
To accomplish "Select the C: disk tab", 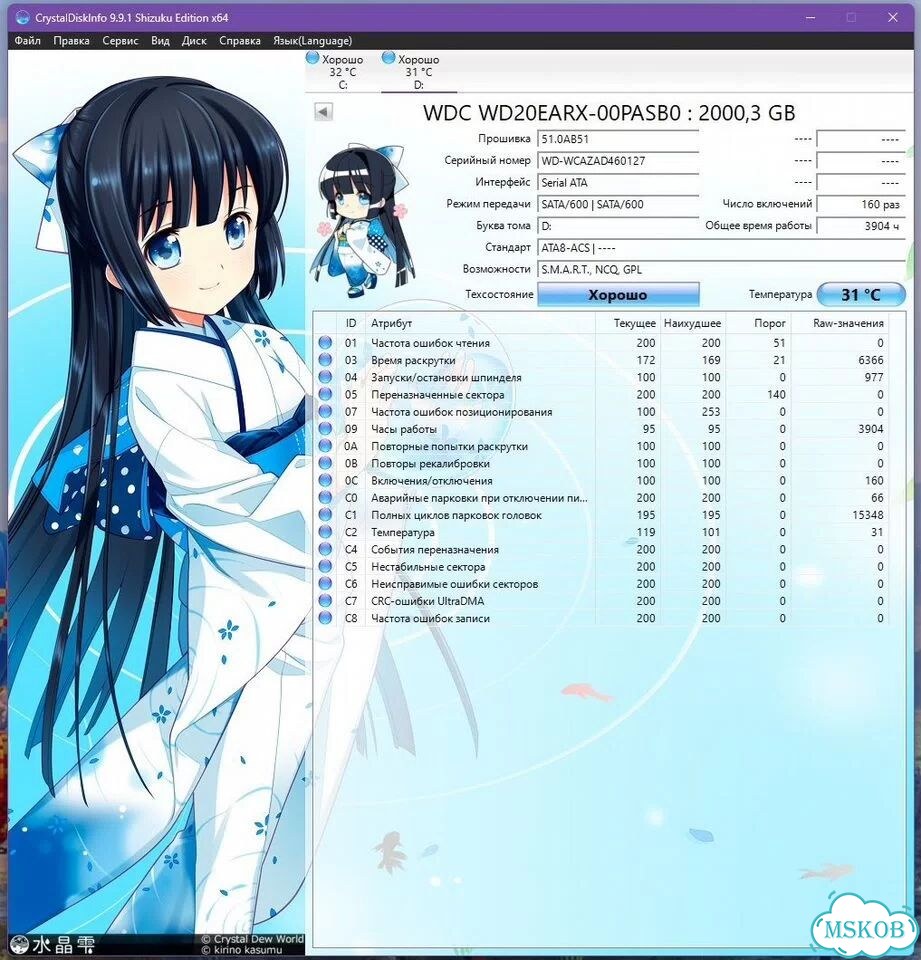I will (x=342, y=72).
